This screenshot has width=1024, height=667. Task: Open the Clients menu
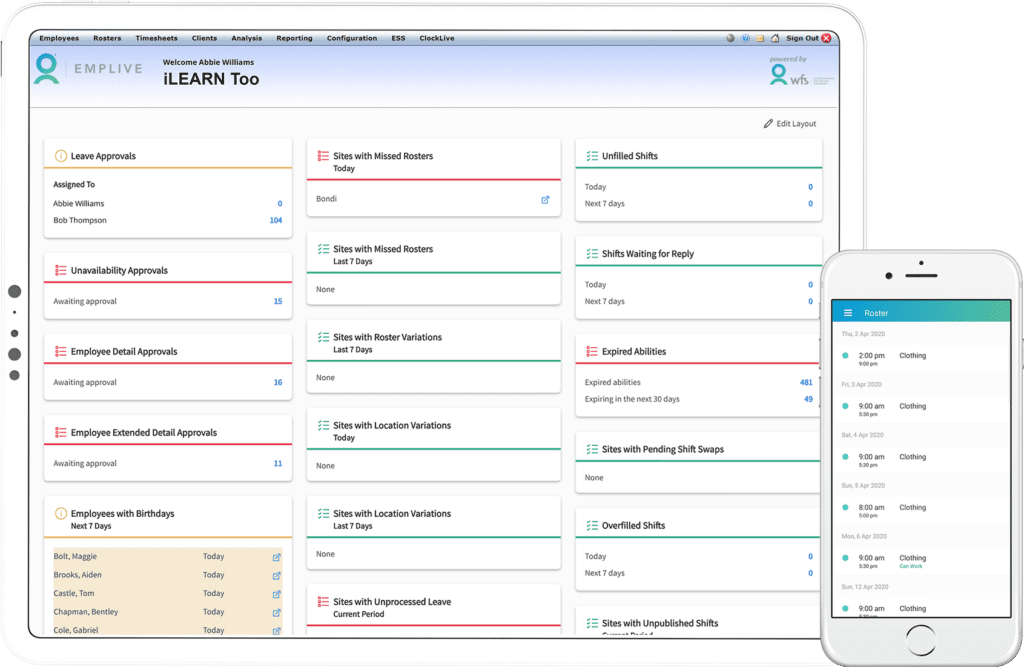[204, 38]
